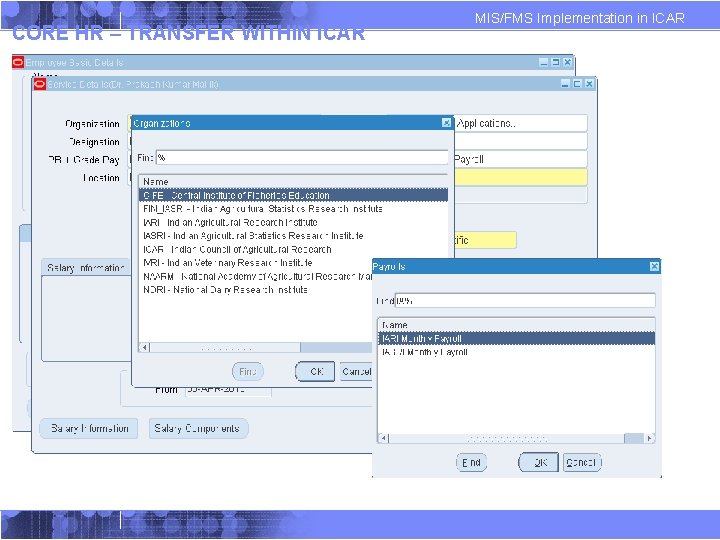
Task: Click right scroll arrow in Payrolls list
Action: tap(649, 438)
